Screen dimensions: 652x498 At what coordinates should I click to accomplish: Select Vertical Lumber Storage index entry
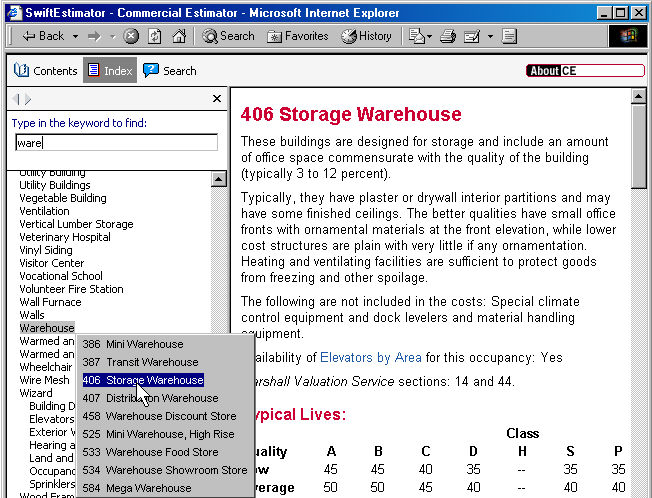(76, 224)
